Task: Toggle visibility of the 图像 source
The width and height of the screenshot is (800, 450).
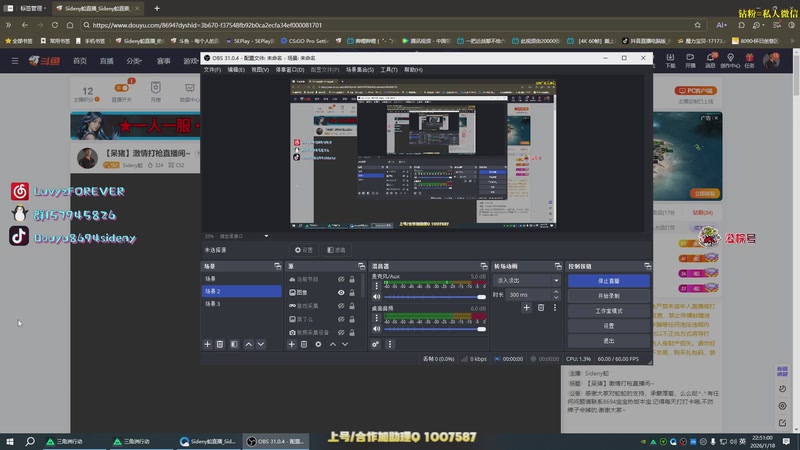Action: point(341,293)
